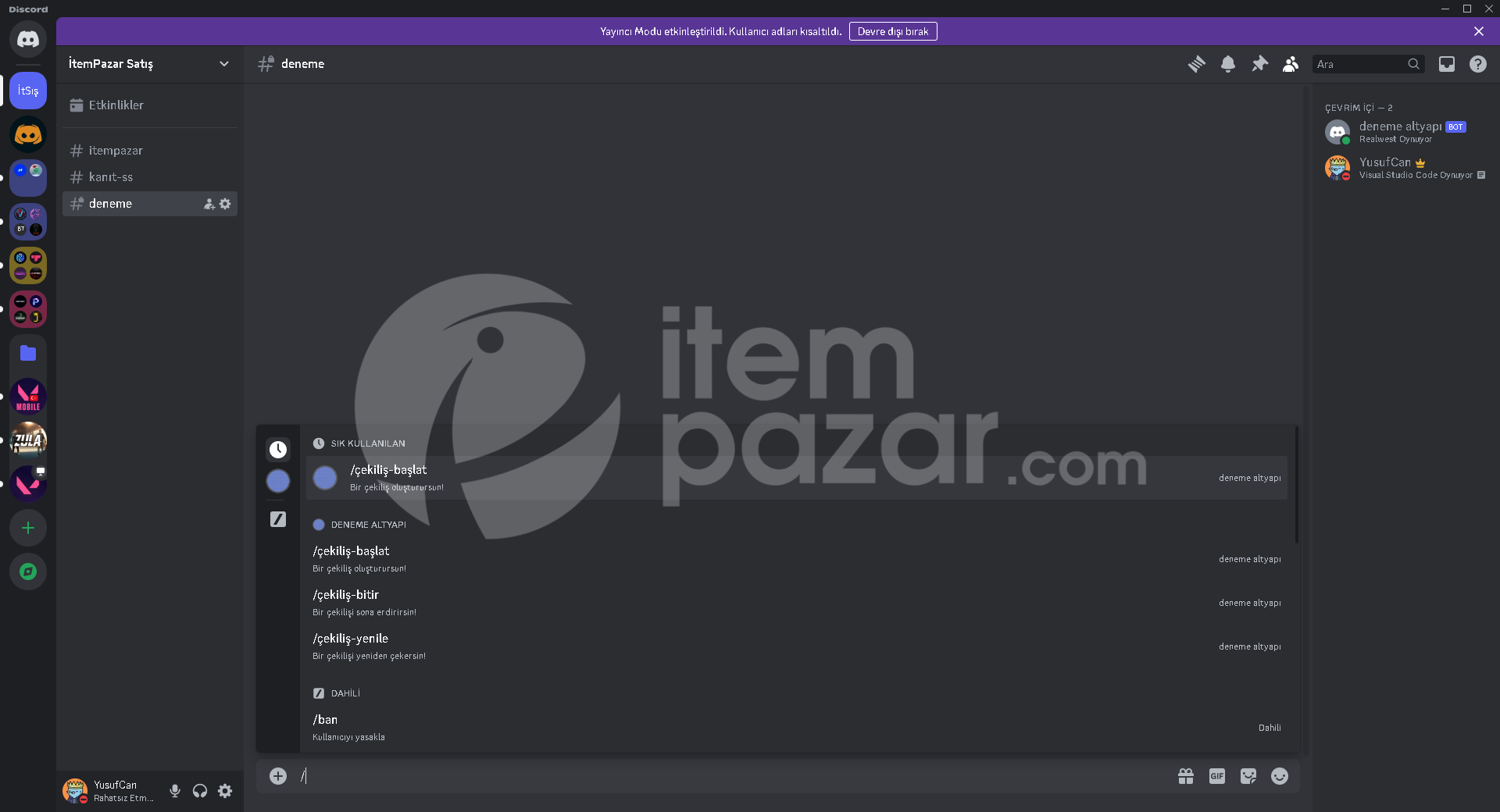Click Devre dışı bırak button
Image resolution: width=1500 pixels, height=812 pixels.
[x=893, y=31]
